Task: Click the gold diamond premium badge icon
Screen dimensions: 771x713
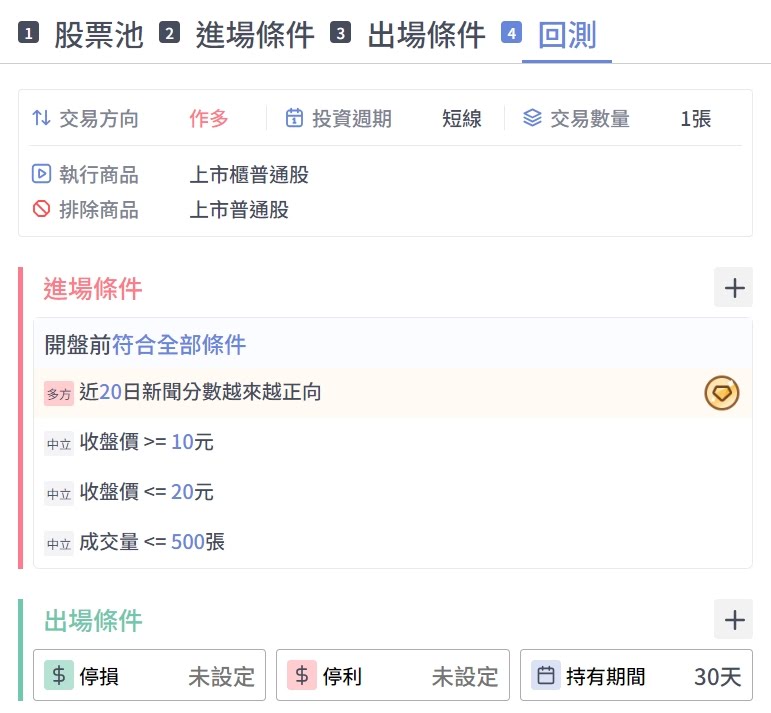Action: tap(721, 393)
